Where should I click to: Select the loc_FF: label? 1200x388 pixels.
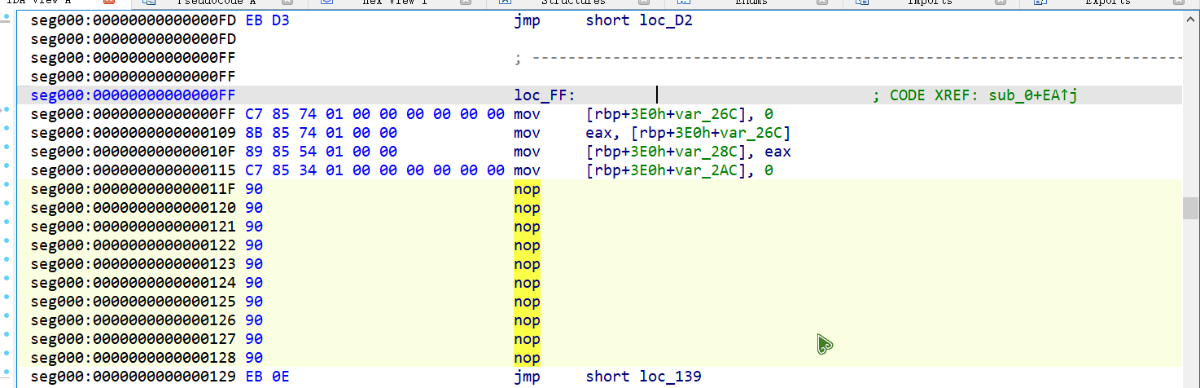pos(544,95)
